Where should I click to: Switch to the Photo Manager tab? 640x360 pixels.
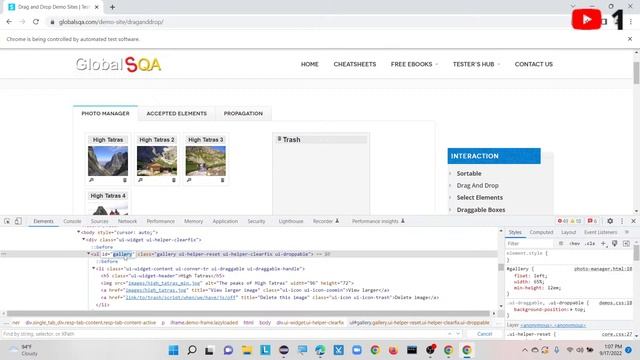105,113
